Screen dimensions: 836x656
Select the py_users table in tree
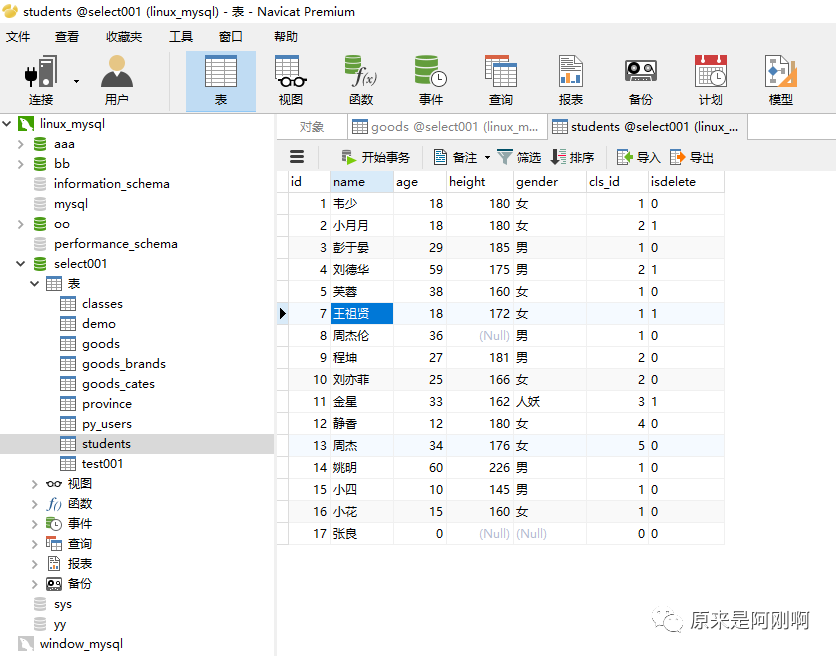[107, 424]
